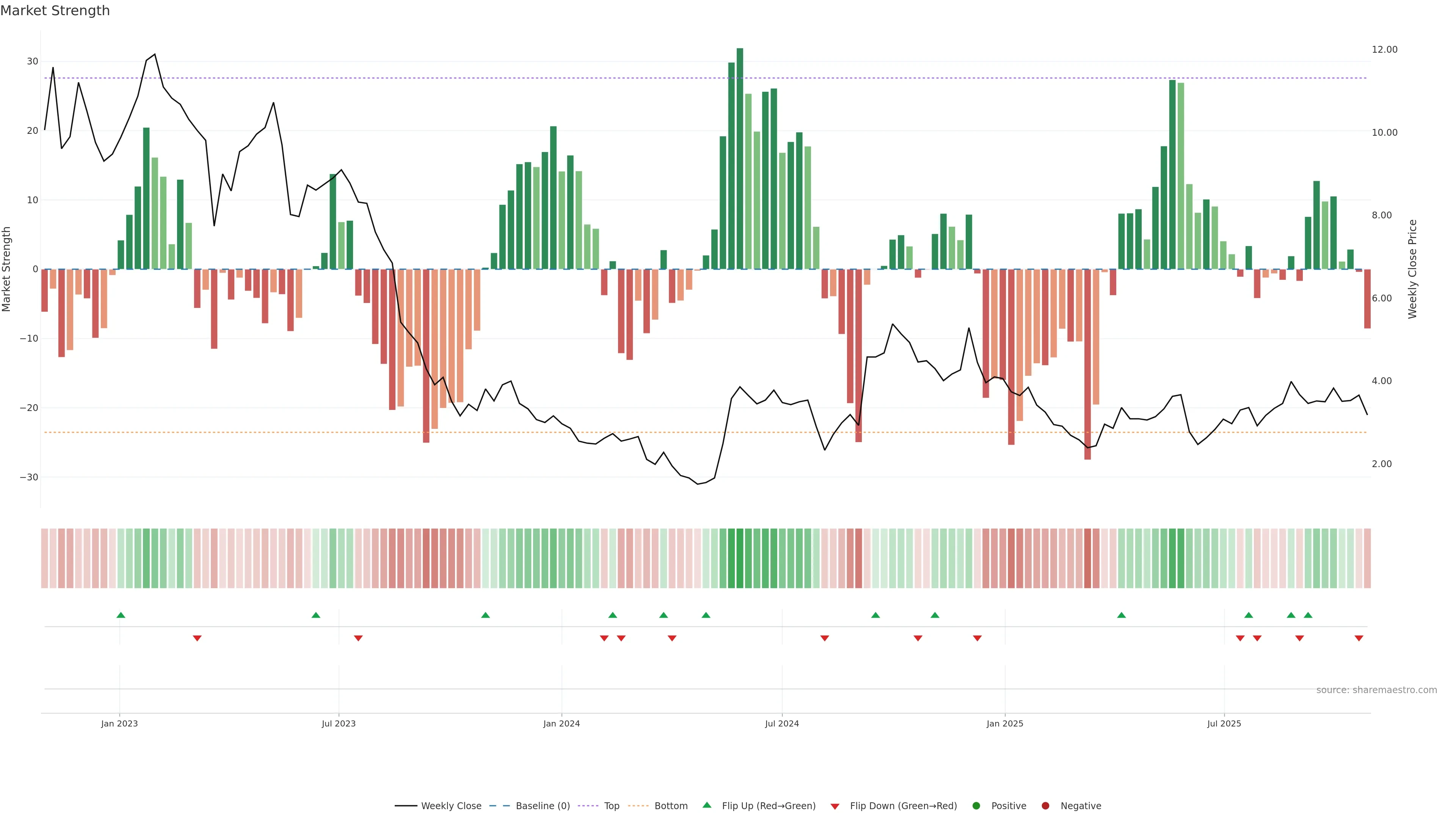Click the Weekly Close Price axis title
This screenshot has height=819, width=1456.
pyautogui.click(x=1412, y=269)
